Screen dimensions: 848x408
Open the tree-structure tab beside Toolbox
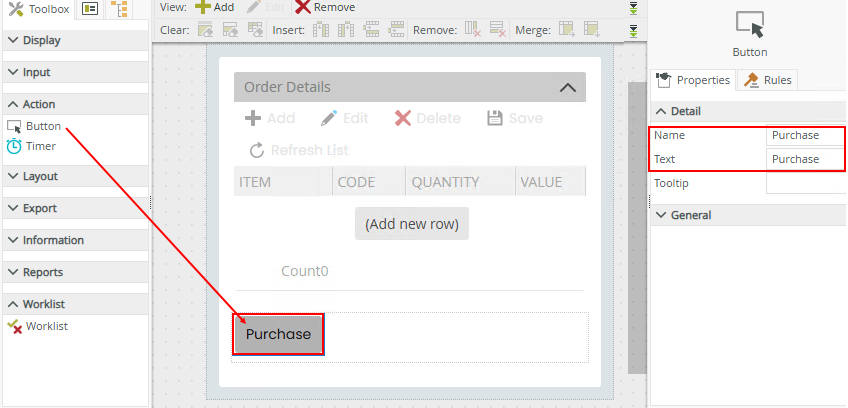[x=117, y=9]
